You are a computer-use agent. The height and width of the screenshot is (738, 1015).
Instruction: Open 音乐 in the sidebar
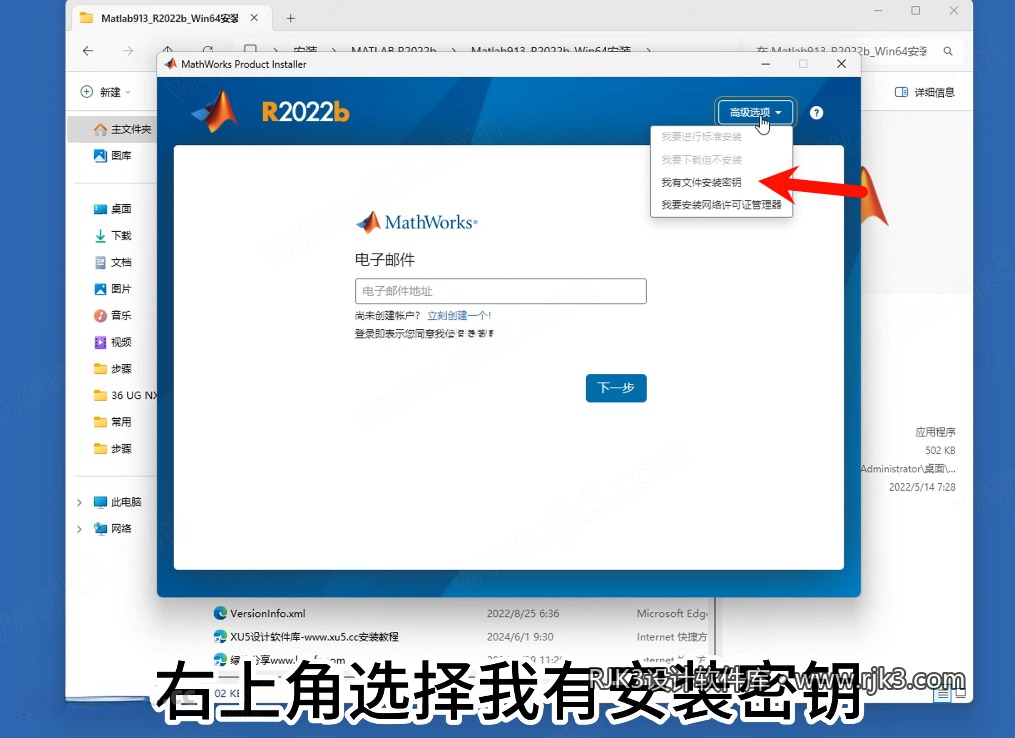coord(113,315)
